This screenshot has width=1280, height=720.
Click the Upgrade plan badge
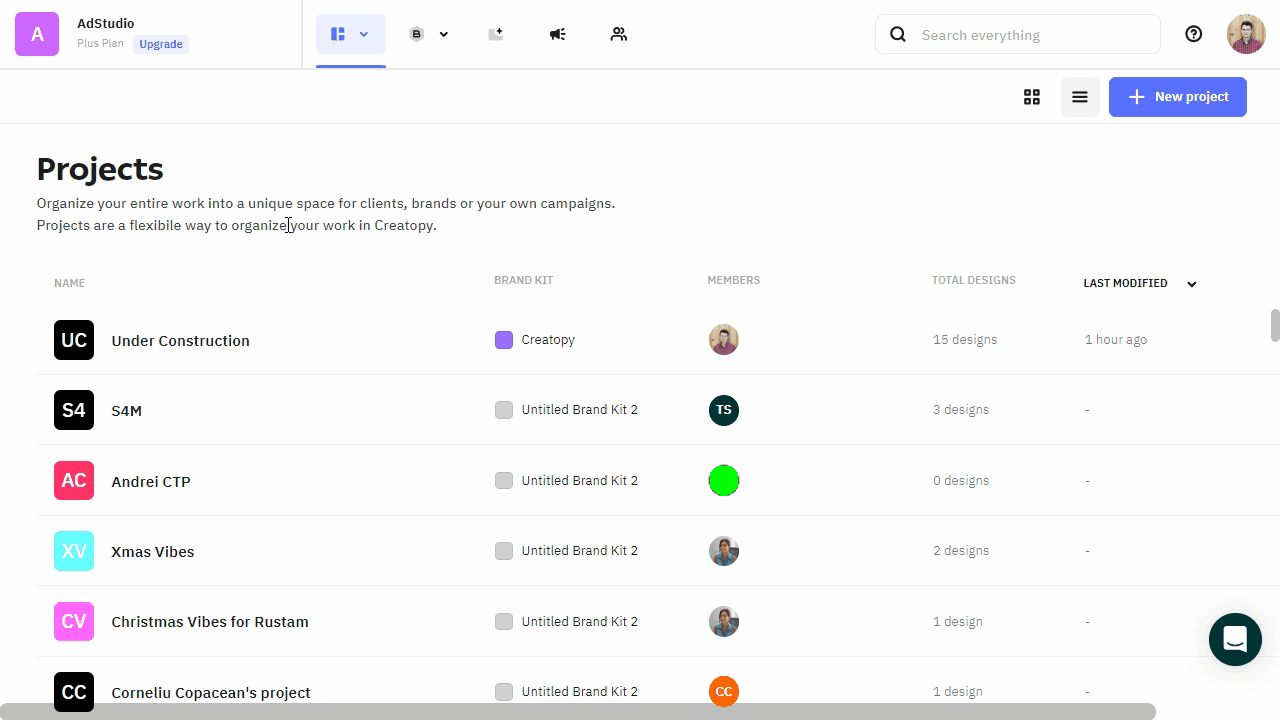[x=161, y=44]
